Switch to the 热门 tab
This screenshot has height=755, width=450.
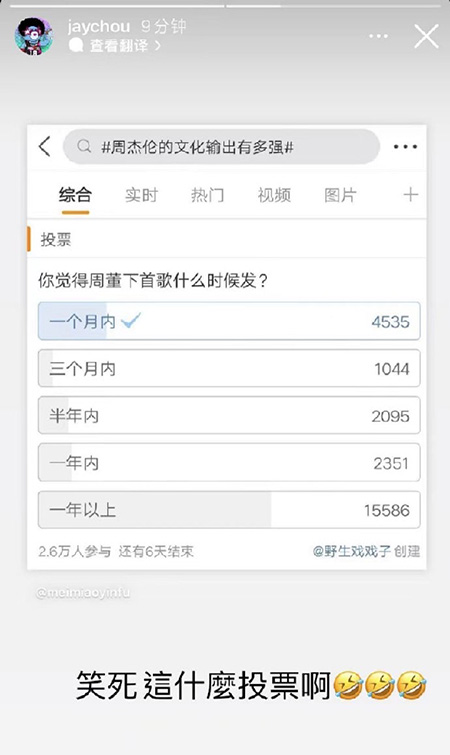point(207,195)
